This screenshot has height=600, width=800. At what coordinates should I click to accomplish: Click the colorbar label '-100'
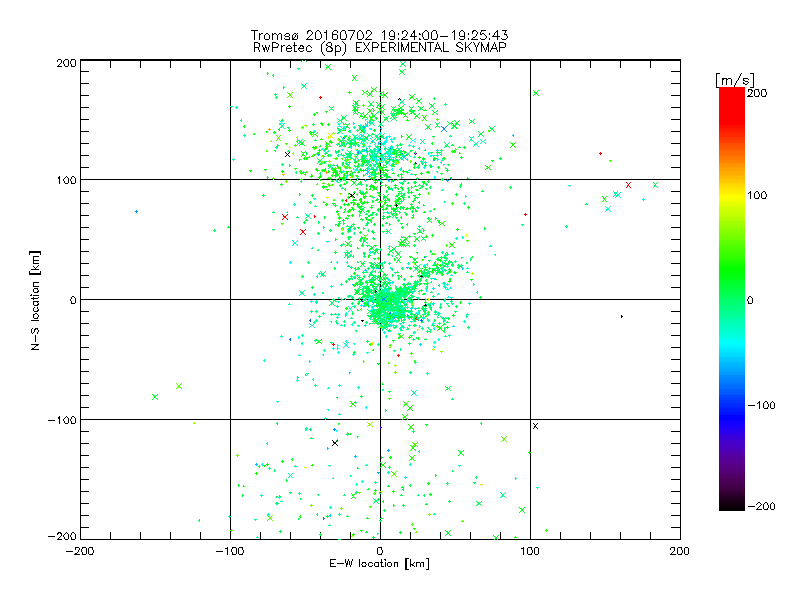click(x=761, y=405)
